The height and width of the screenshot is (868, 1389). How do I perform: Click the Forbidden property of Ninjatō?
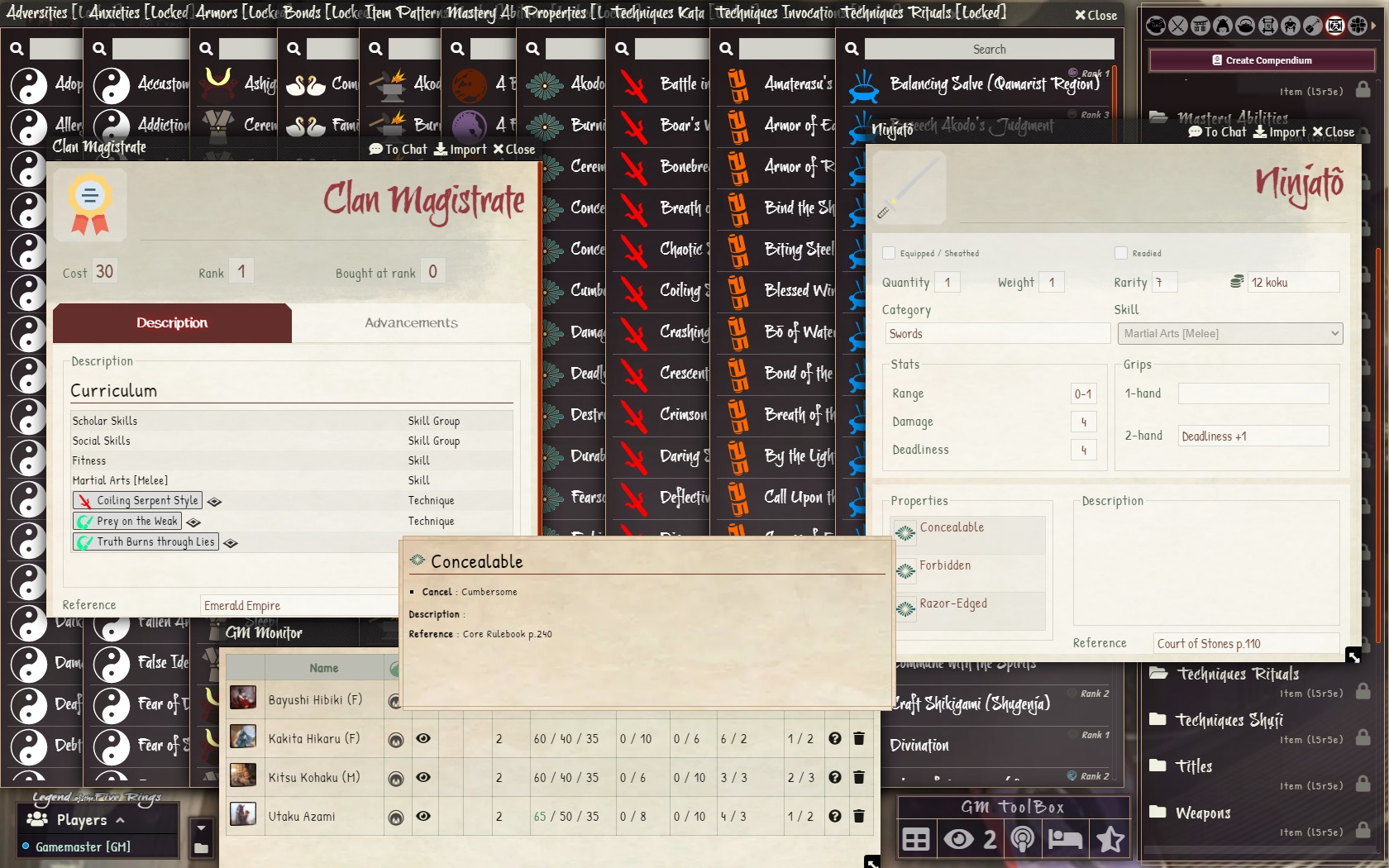click(945, 565)
